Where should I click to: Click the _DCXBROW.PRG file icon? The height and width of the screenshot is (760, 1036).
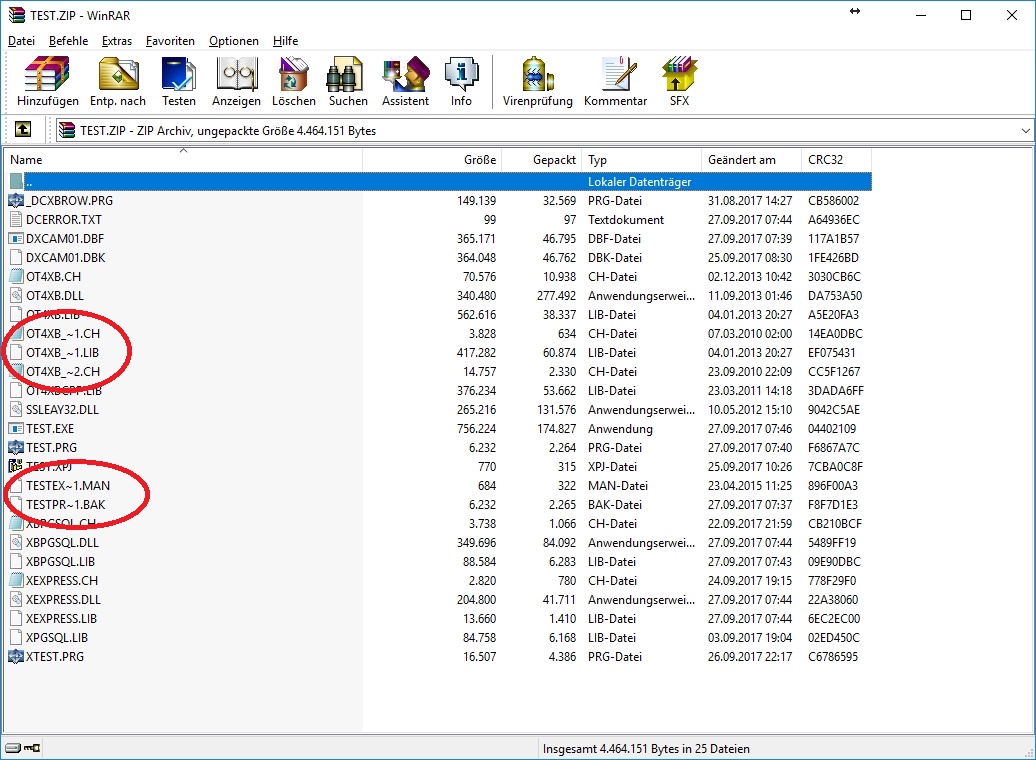(x=16, y=200)
